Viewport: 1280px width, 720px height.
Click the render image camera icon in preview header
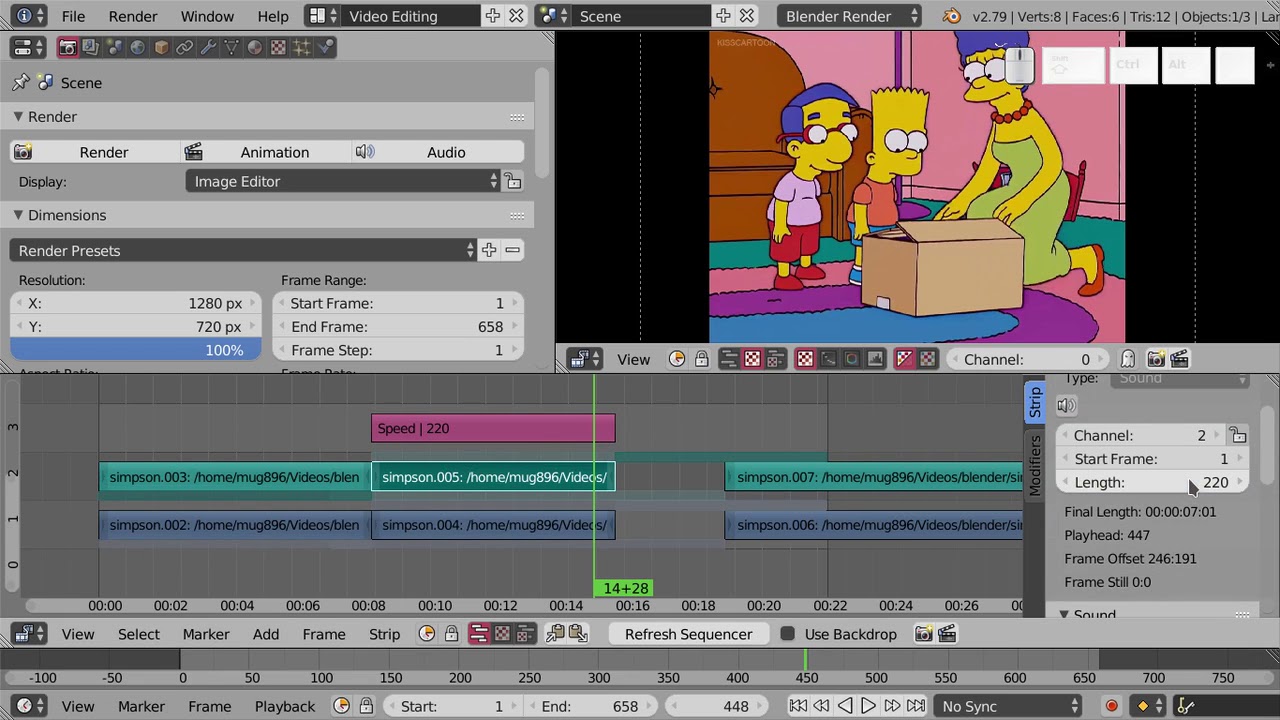pos(1156,359)
